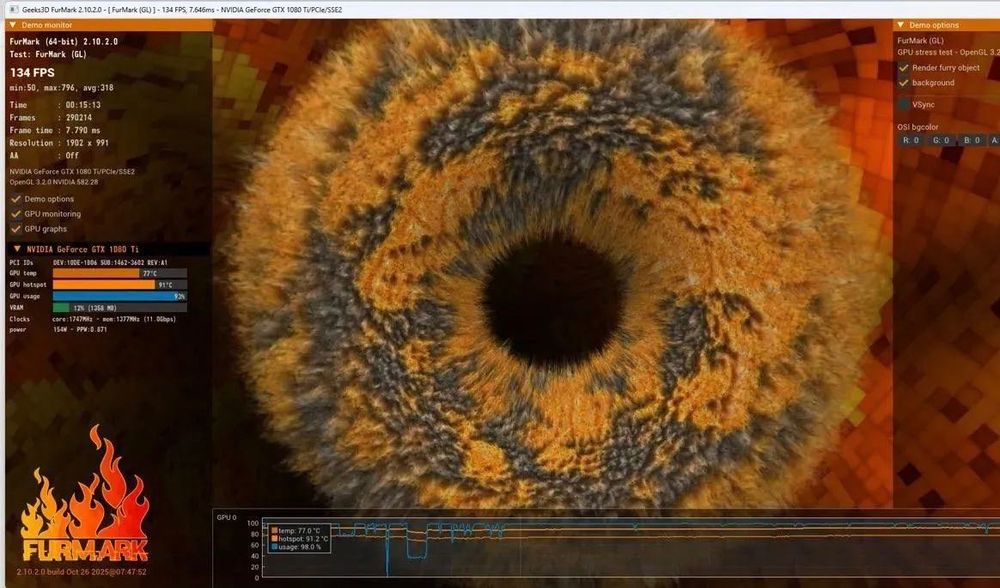Uncheck the GPU graphs checkbox
1000x588 pixels.
[x=16, y=229]
